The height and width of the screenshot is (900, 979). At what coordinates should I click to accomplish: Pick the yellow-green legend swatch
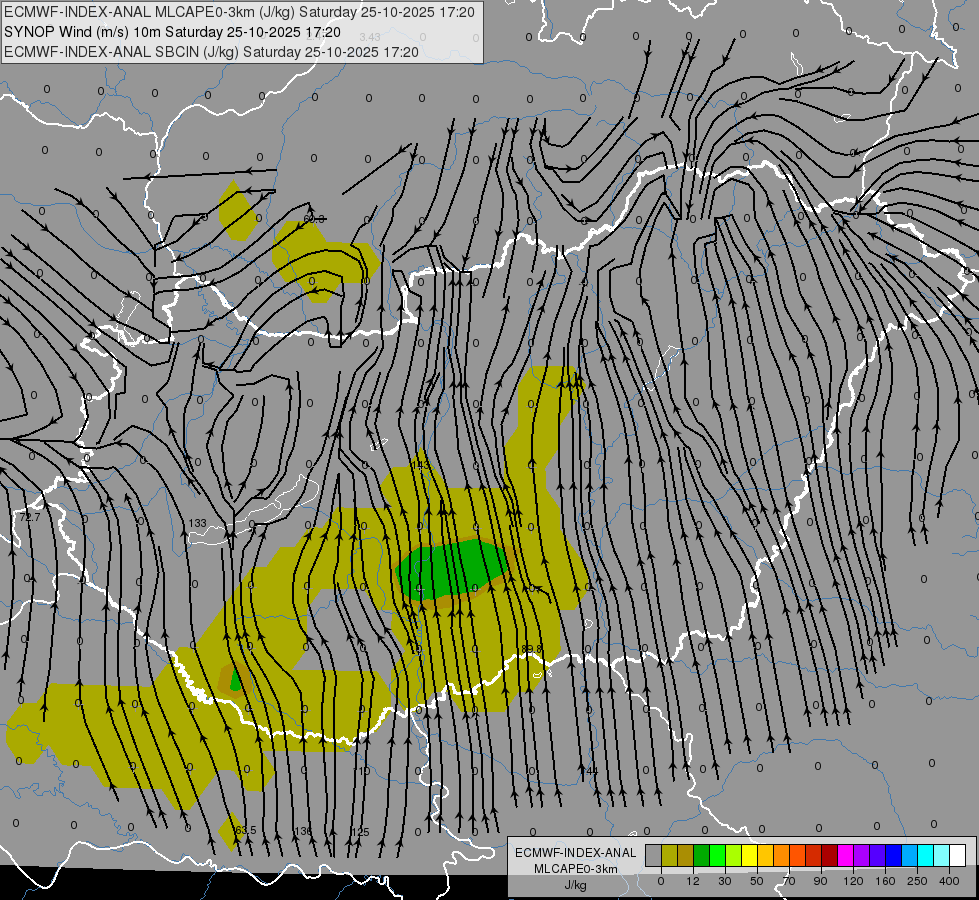tap(734, 855)
